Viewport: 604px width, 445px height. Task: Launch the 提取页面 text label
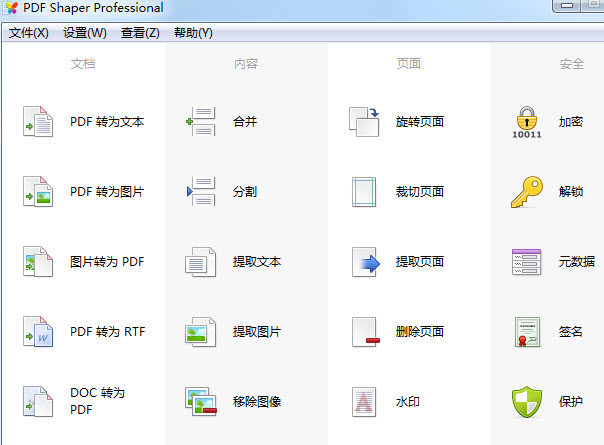420,262
